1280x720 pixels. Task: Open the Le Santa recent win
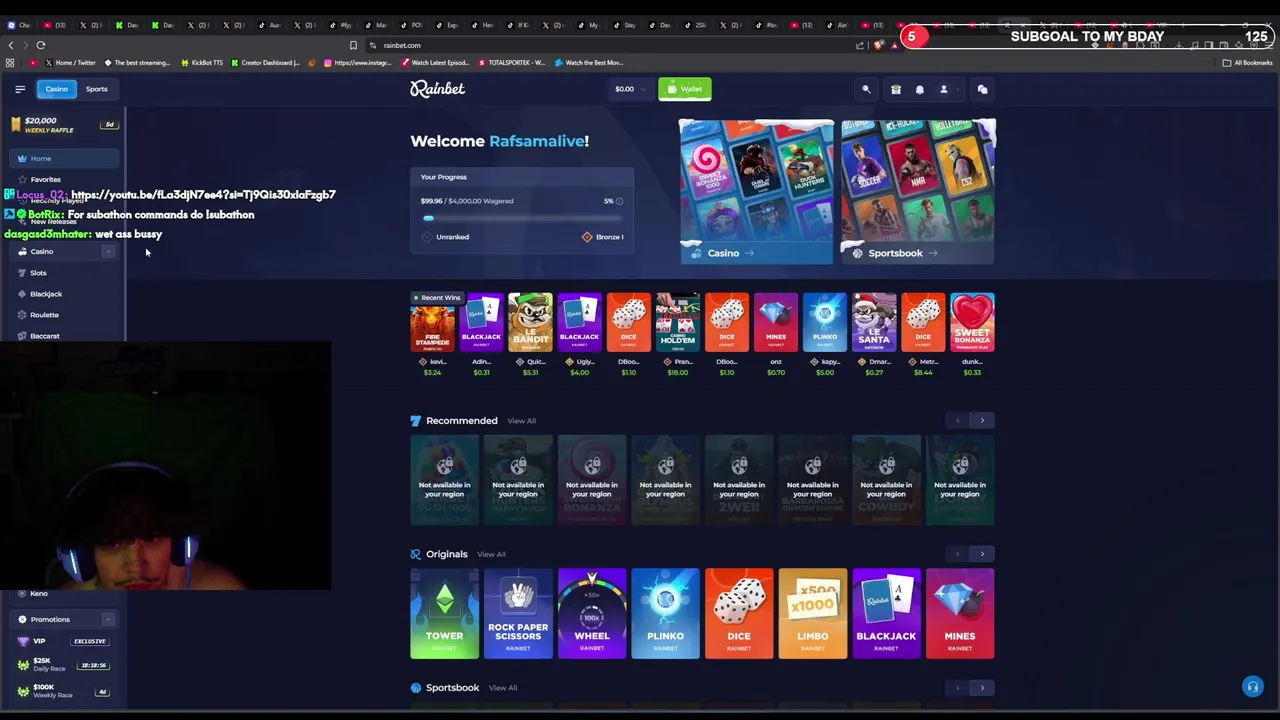(874, 335)
